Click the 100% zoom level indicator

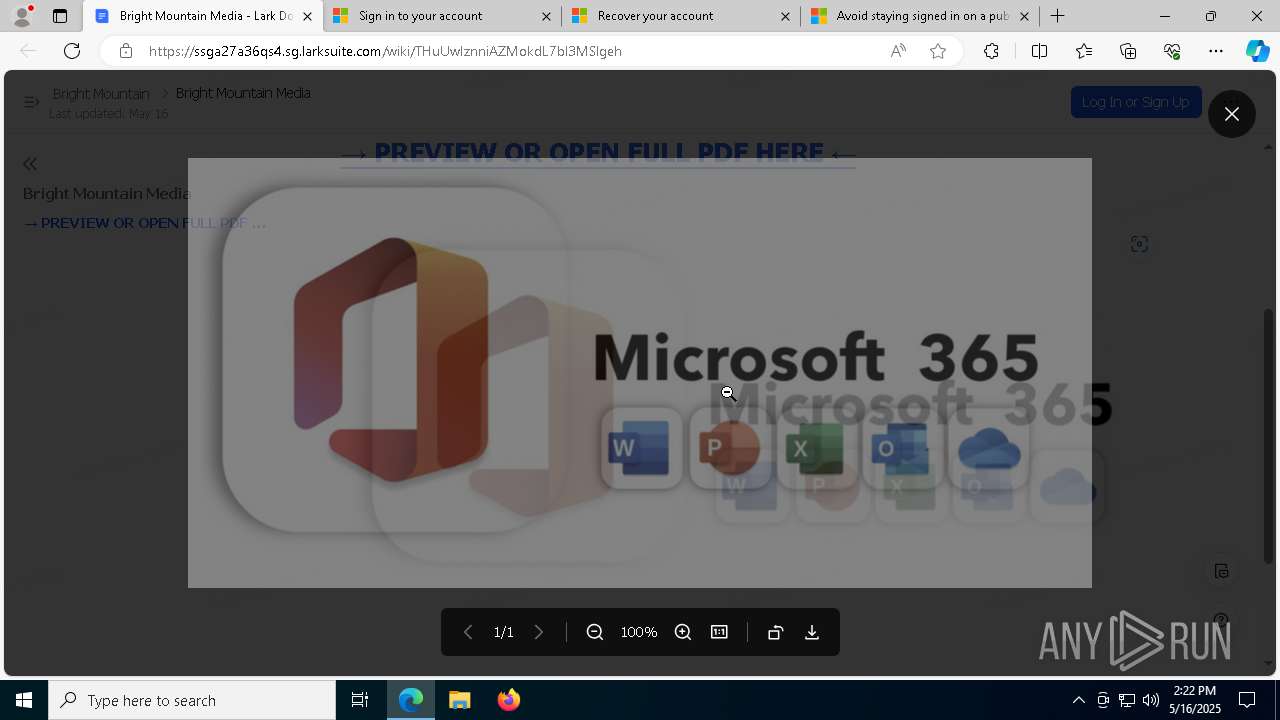639,632
